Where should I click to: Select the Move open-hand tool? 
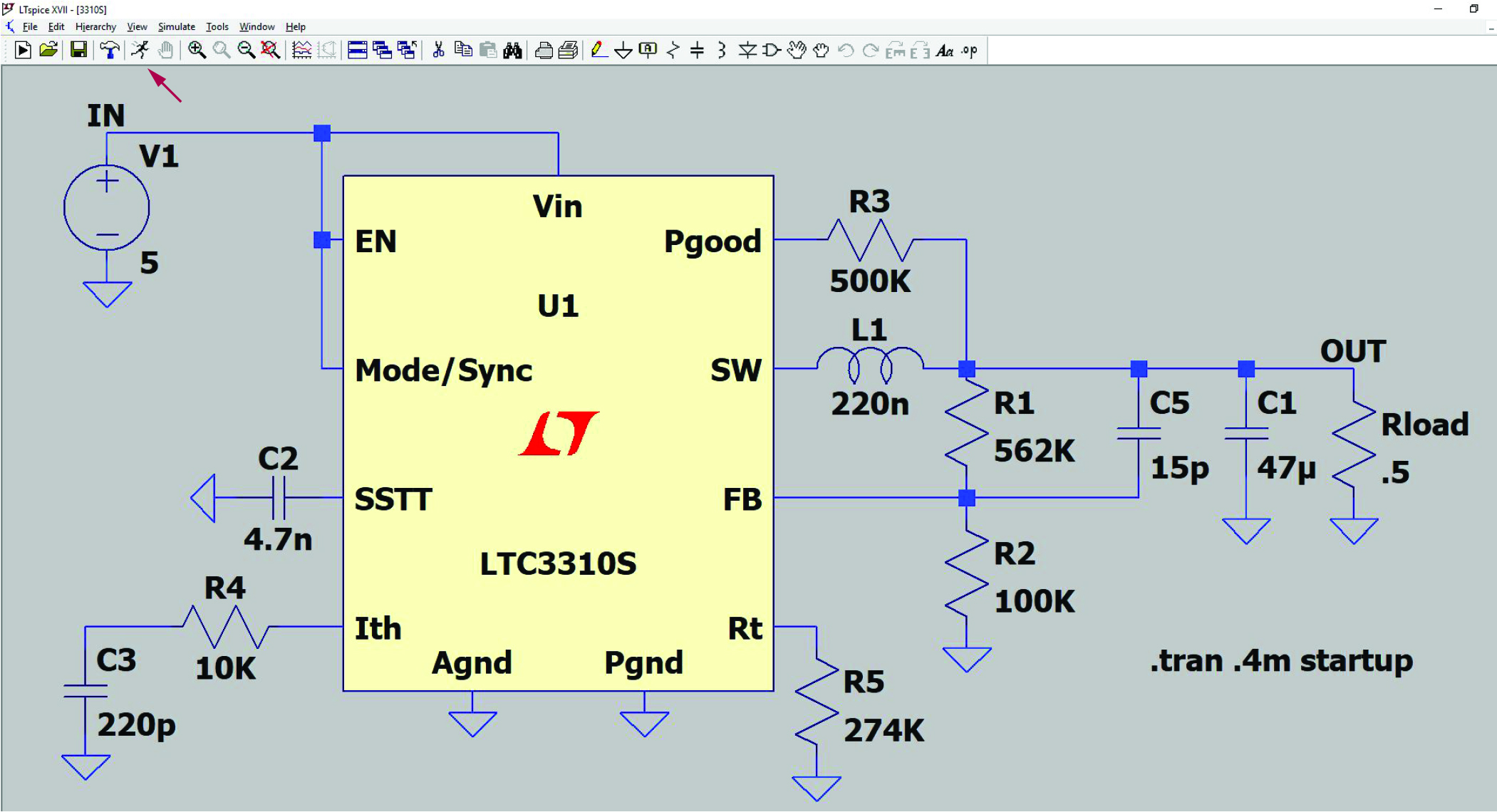797,50
